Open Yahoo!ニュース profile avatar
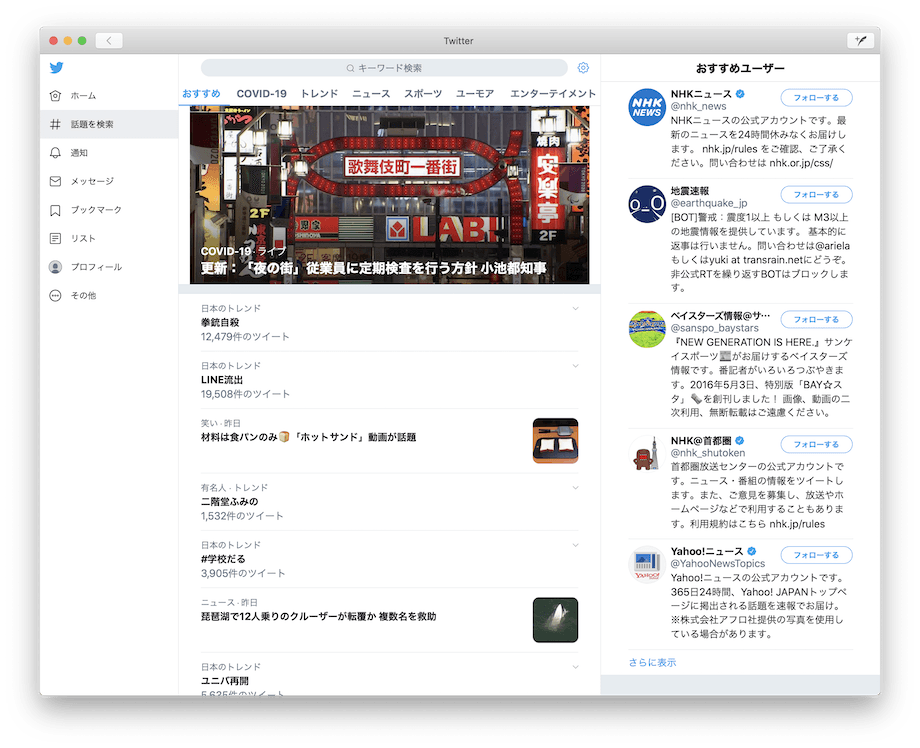Viewport: 920px width, 748px height. pyautogui.click(x=647, y=564)
